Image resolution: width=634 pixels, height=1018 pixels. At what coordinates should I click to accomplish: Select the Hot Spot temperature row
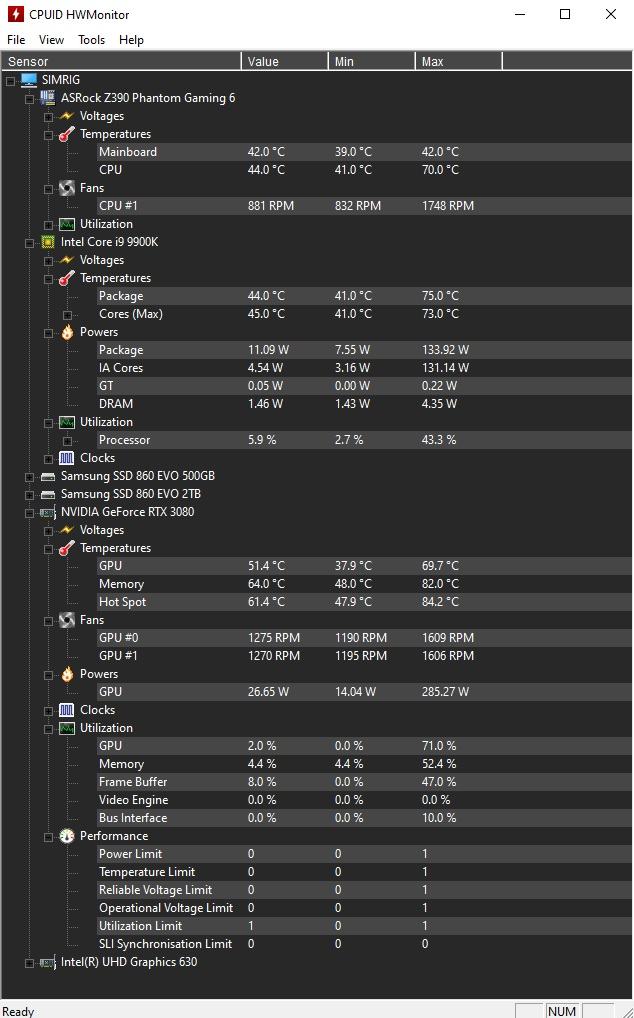(122, 602)
